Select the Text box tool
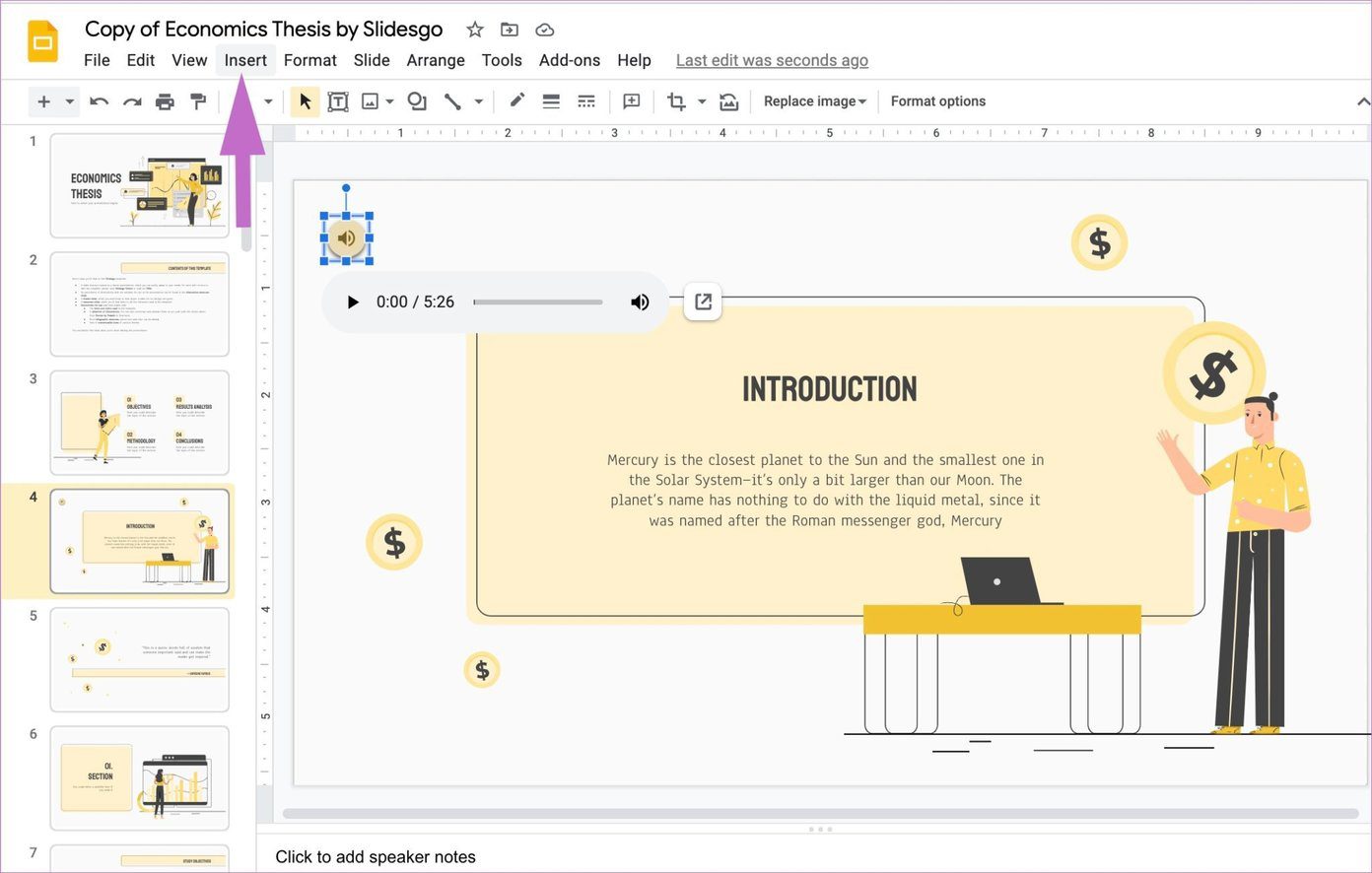 [337, 101]
